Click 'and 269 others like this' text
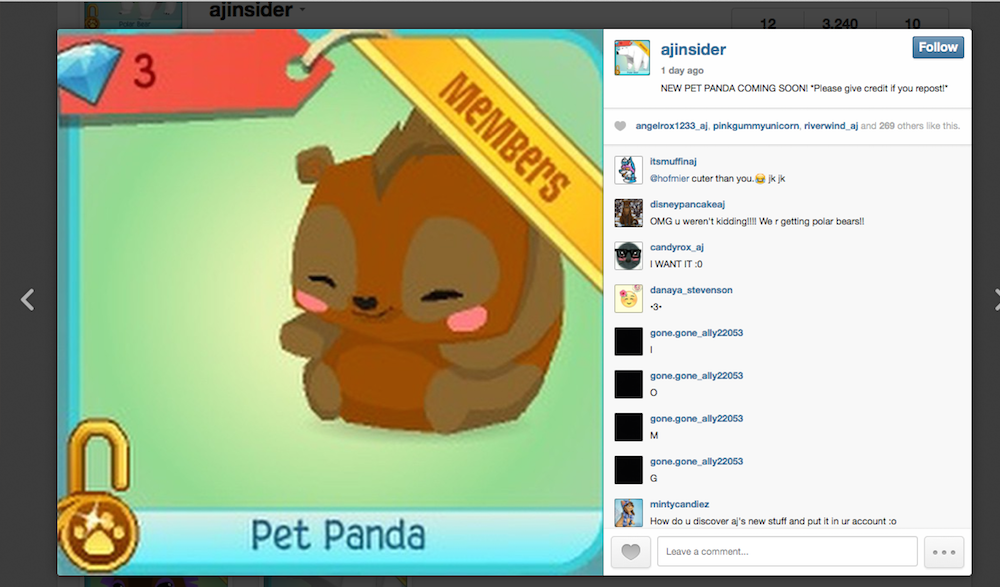The image size is (1000, 587). pos(910,126)
